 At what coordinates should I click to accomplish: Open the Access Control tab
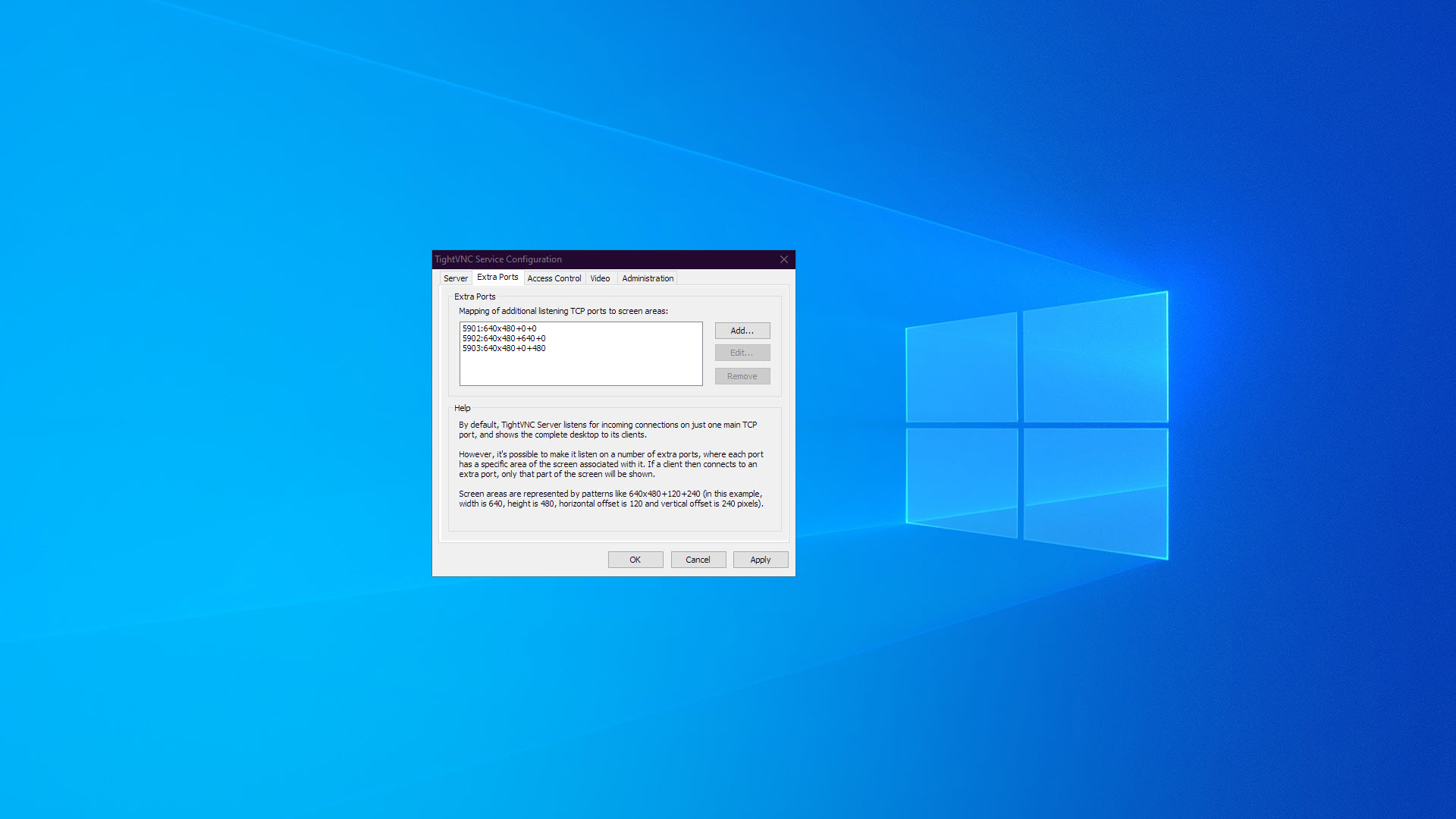pos(554,278)
